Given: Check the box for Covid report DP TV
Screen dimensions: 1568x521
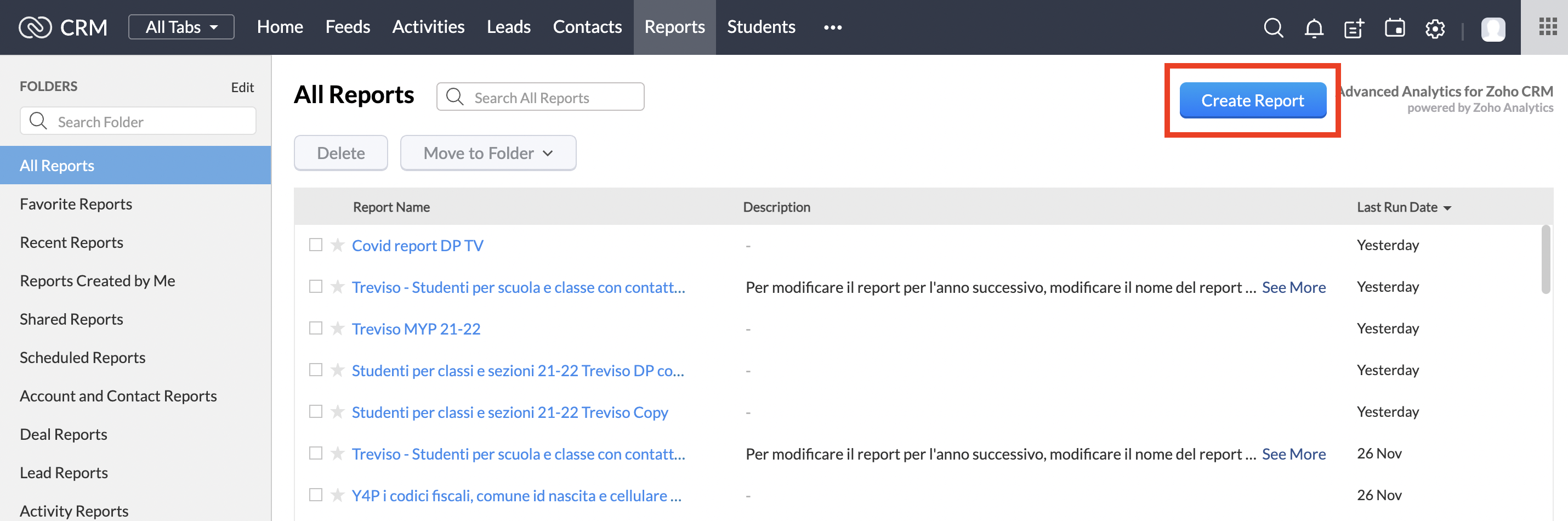Looking at the screenshot, I should click(x=315, y=245).
